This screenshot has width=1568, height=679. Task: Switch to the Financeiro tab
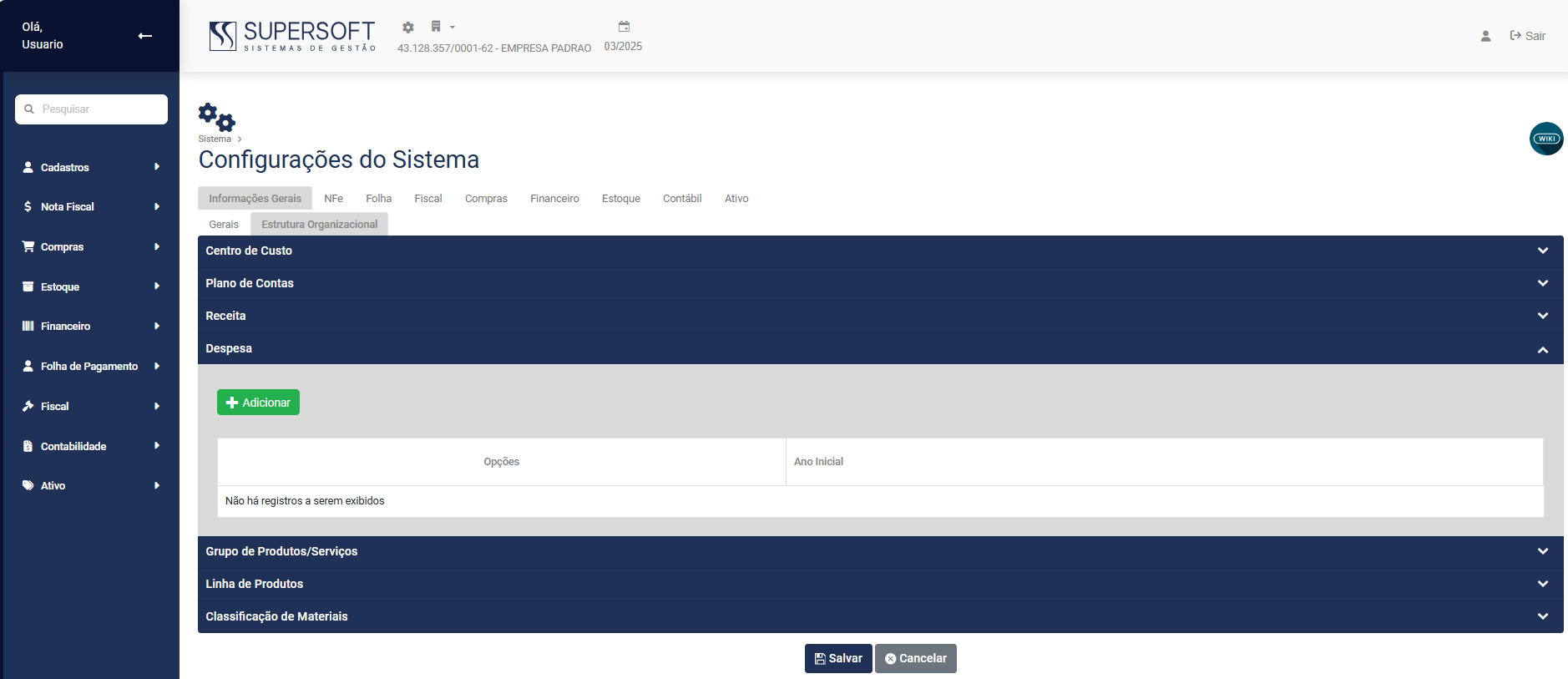[554, 198]
